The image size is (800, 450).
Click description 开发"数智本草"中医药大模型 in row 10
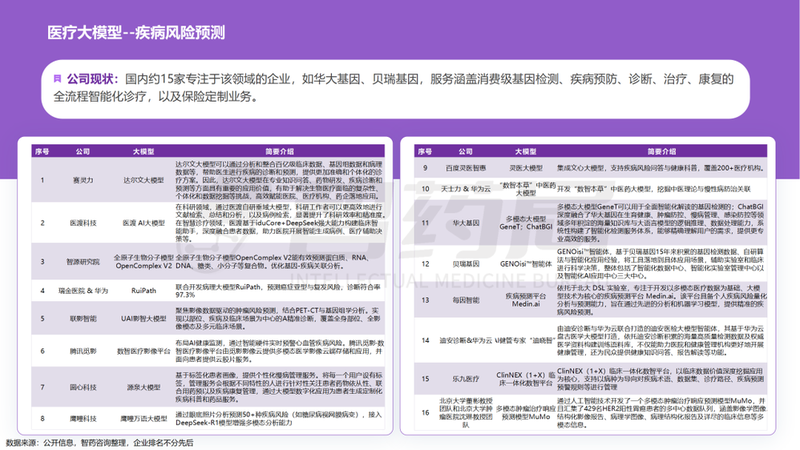[654, 189]
